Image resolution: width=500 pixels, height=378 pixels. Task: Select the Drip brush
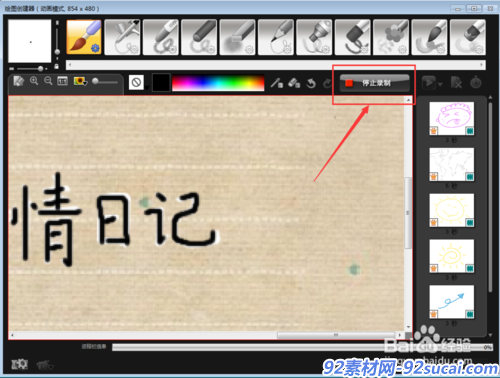429,37
